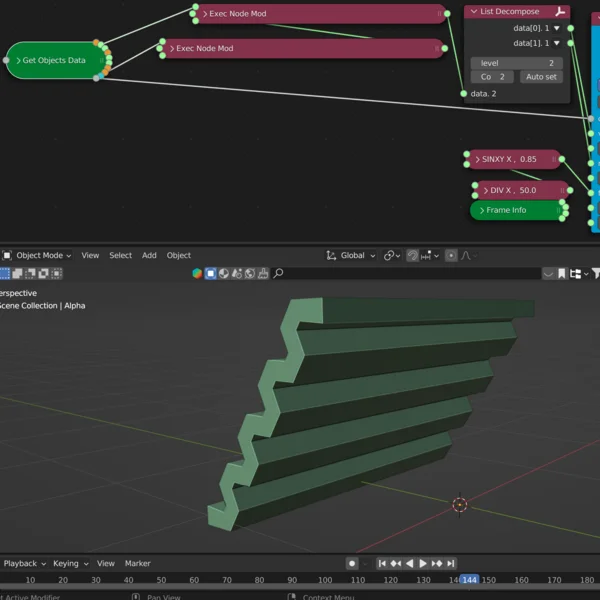Toggle proportional editing in viewport header
Viewport: 600px width, 600px height.
point(451,255)
